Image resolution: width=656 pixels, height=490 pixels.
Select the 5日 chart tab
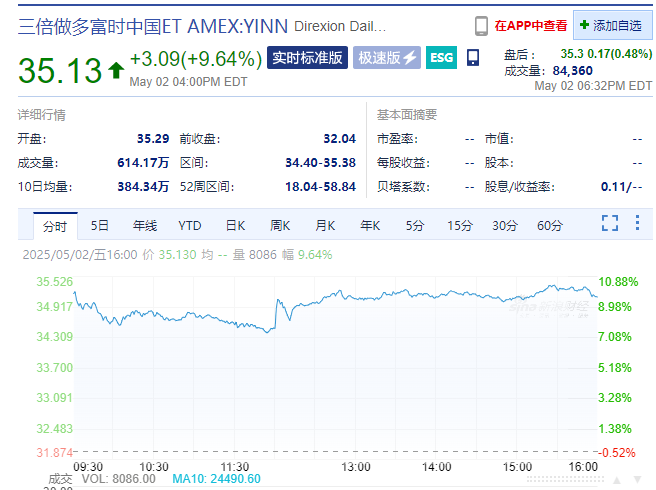point(100,225)
